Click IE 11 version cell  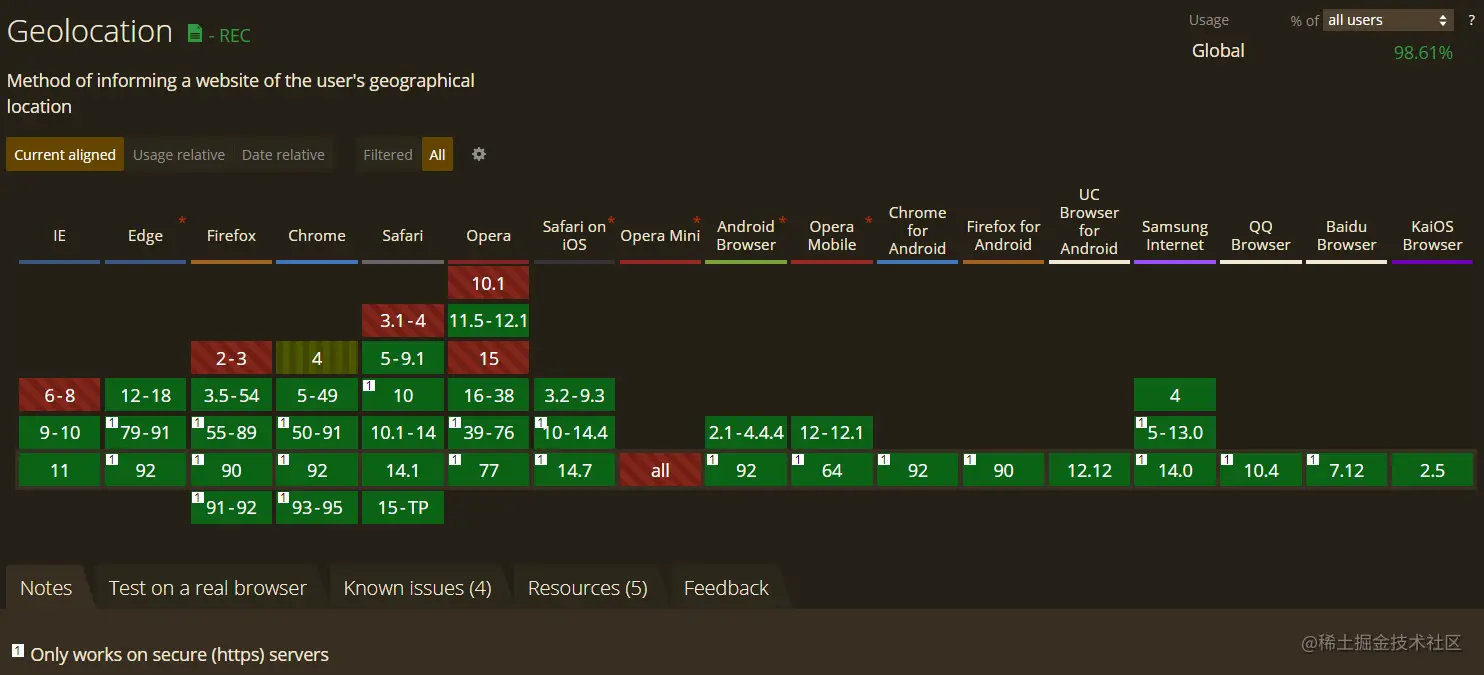(x=60, y=470)
